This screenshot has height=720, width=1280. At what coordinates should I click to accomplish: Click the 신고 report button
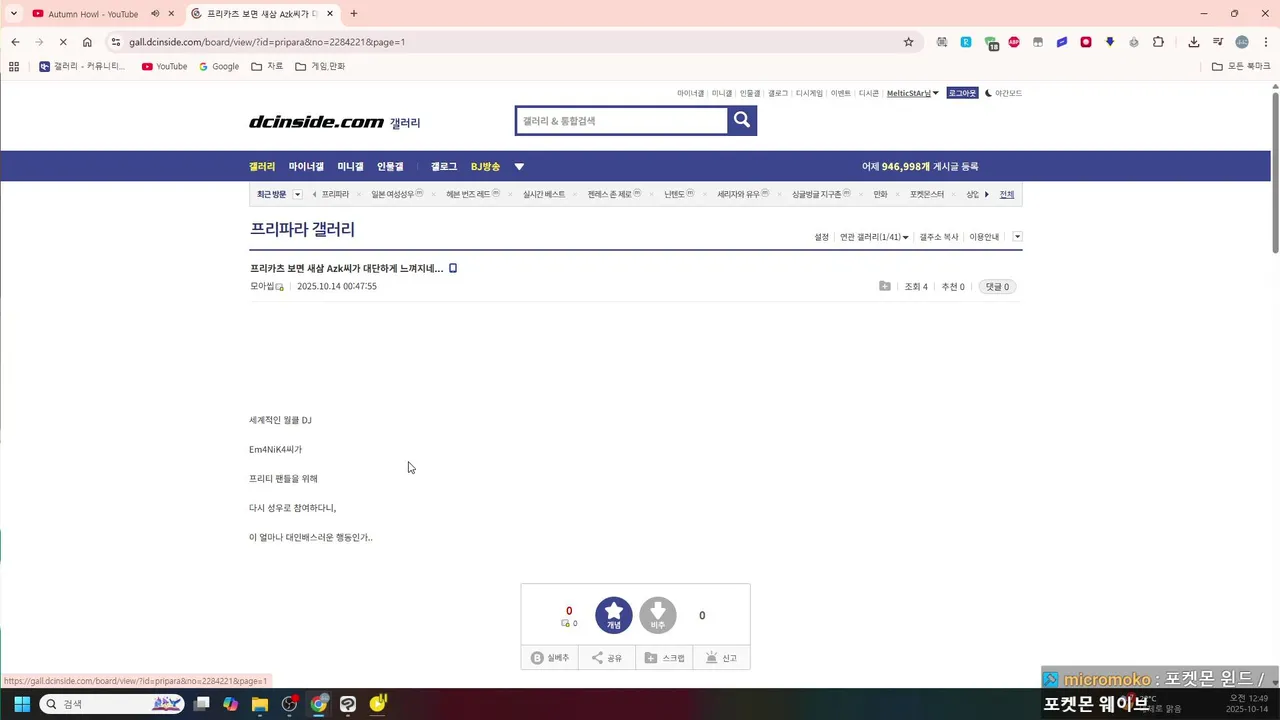click(x=721, y=658)
